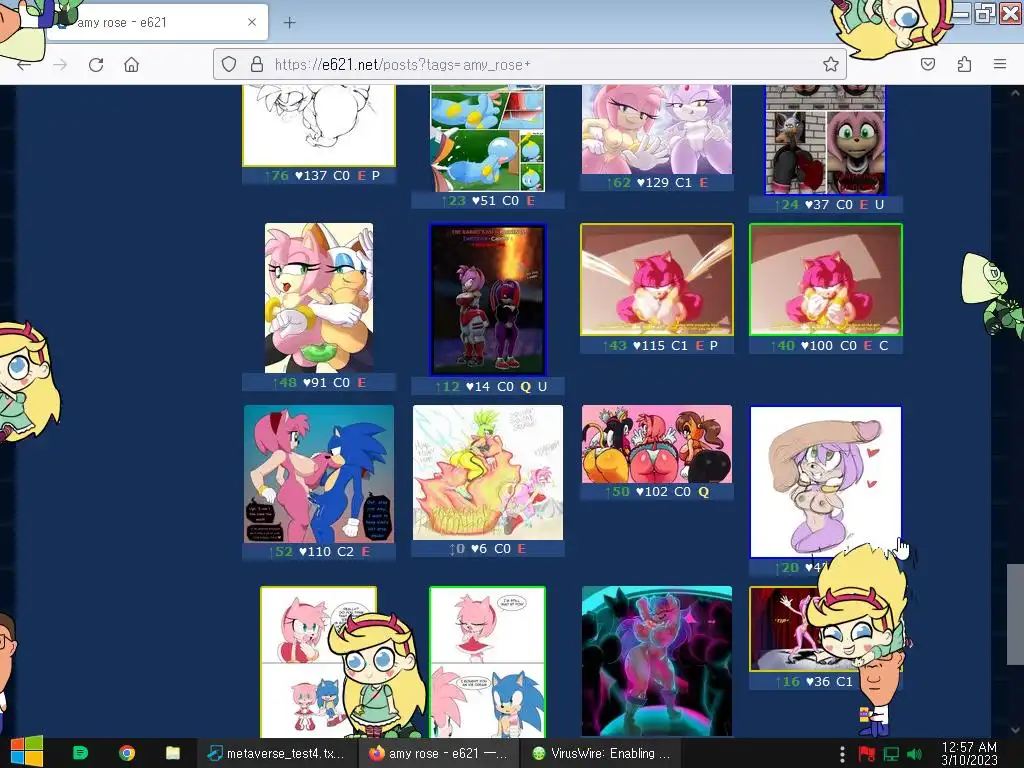
Task: Switch to the metaverse_test4.tx... taskbar window
Action: click(x=277, y=753)
